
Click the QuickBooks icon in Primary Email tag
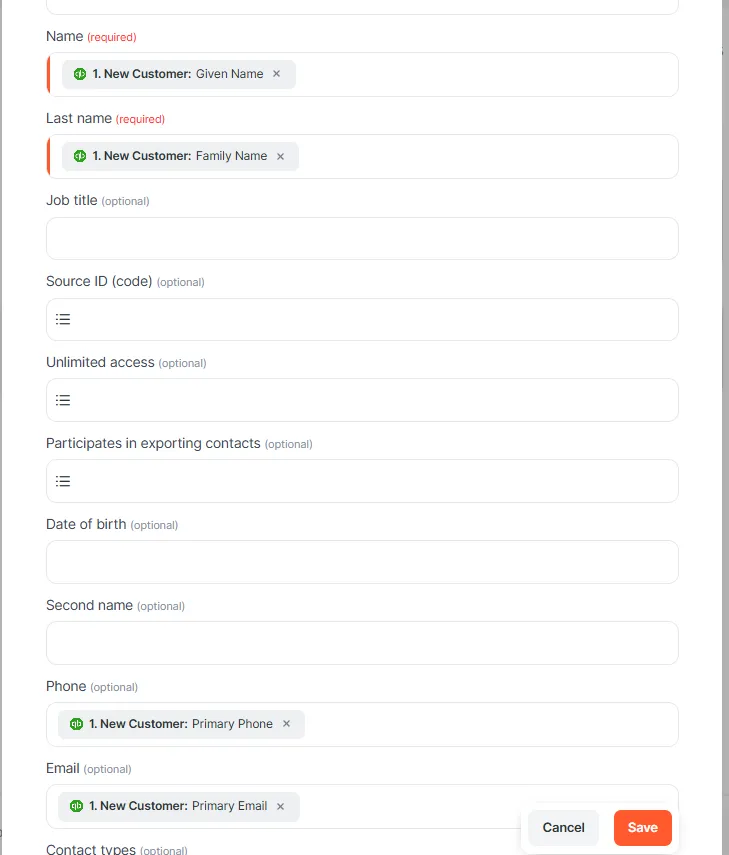pos(76,806)
